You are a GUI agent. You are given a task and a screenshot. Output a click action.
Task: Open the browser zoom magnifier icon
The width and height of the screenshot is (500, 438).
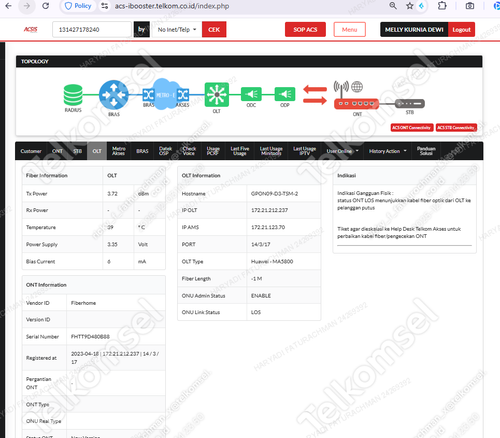[393, 6]
